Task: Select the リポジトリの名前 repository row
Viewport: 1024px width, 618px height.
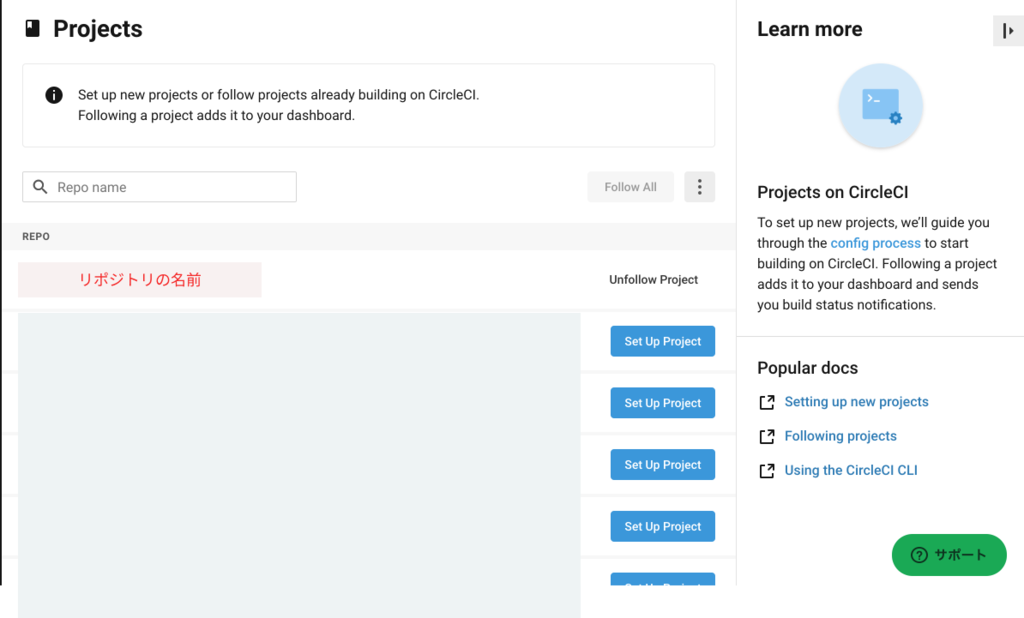Action: pos(140,280)
